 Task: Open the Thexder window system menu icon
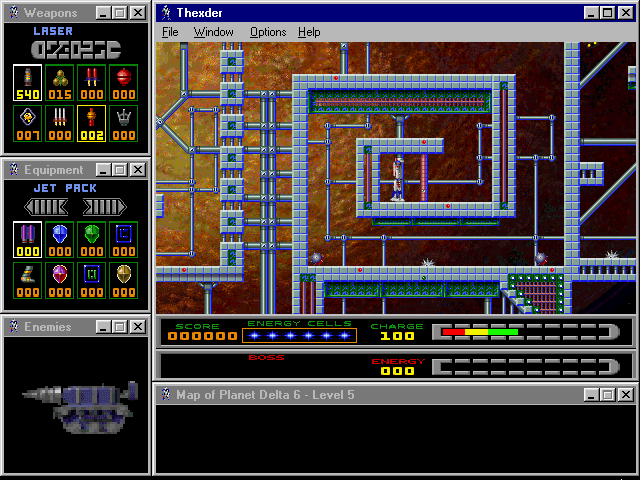[x=166, y=13]
